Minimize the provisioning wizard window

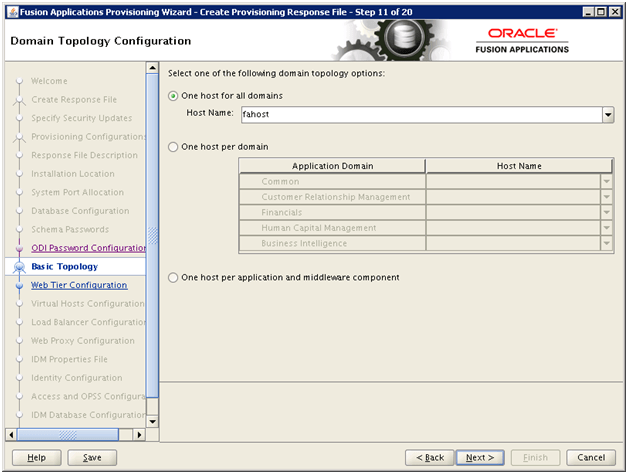coord(588,12)
